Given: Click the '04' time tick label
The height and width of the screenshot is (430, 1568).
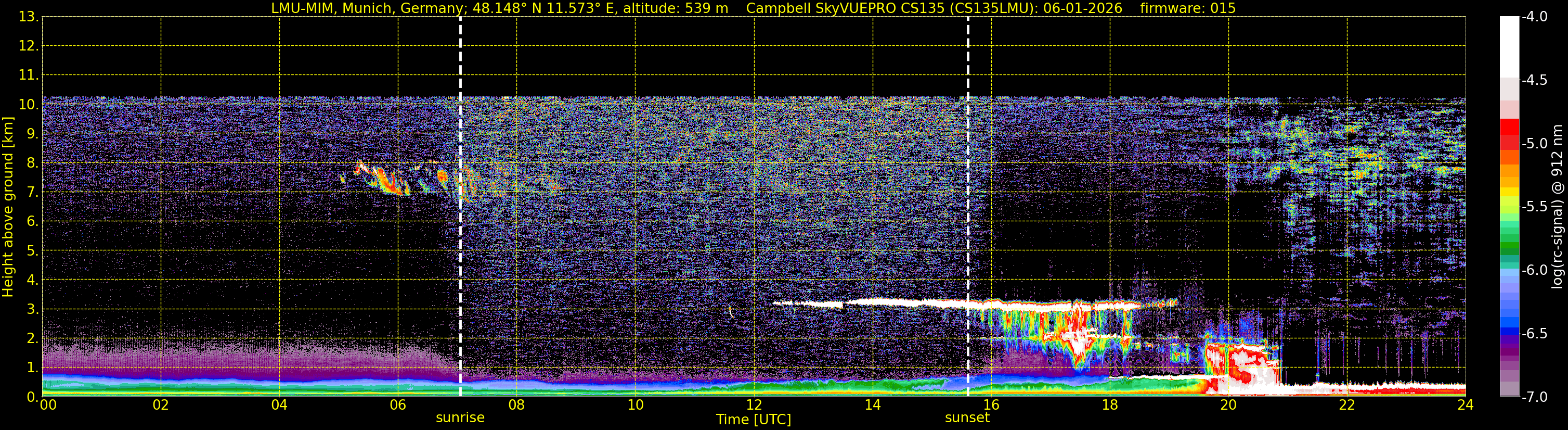Looking at the screenshot, I should 279,405.
